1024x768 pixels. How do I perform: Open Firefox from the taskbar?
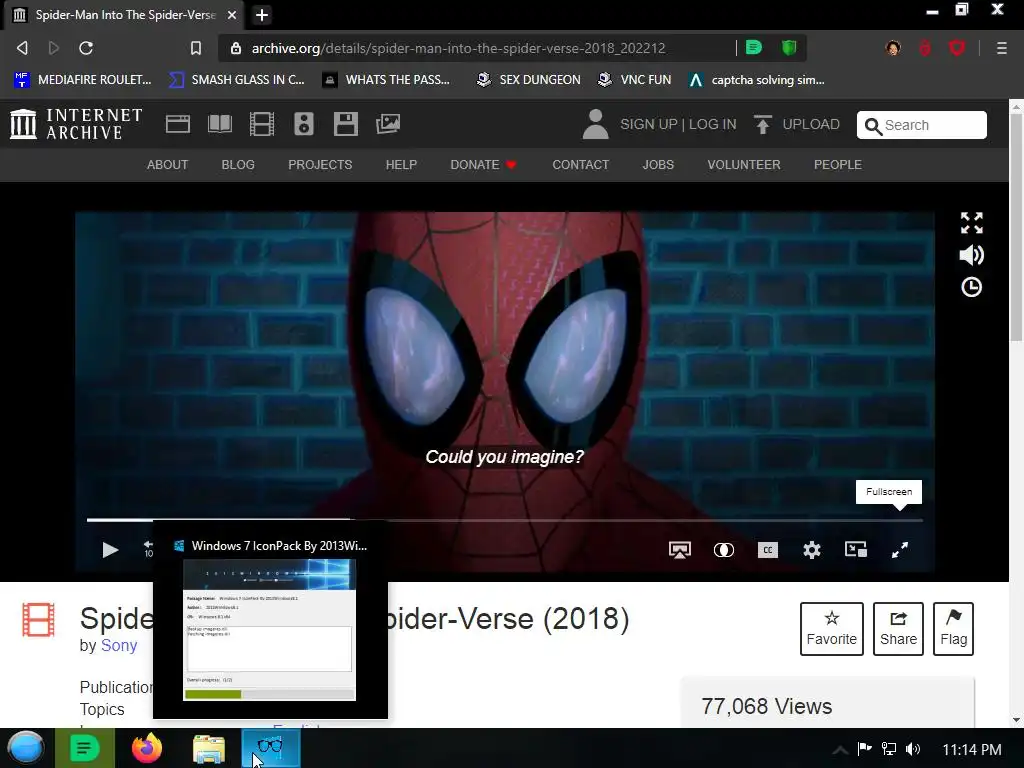[x=147, y=748]
